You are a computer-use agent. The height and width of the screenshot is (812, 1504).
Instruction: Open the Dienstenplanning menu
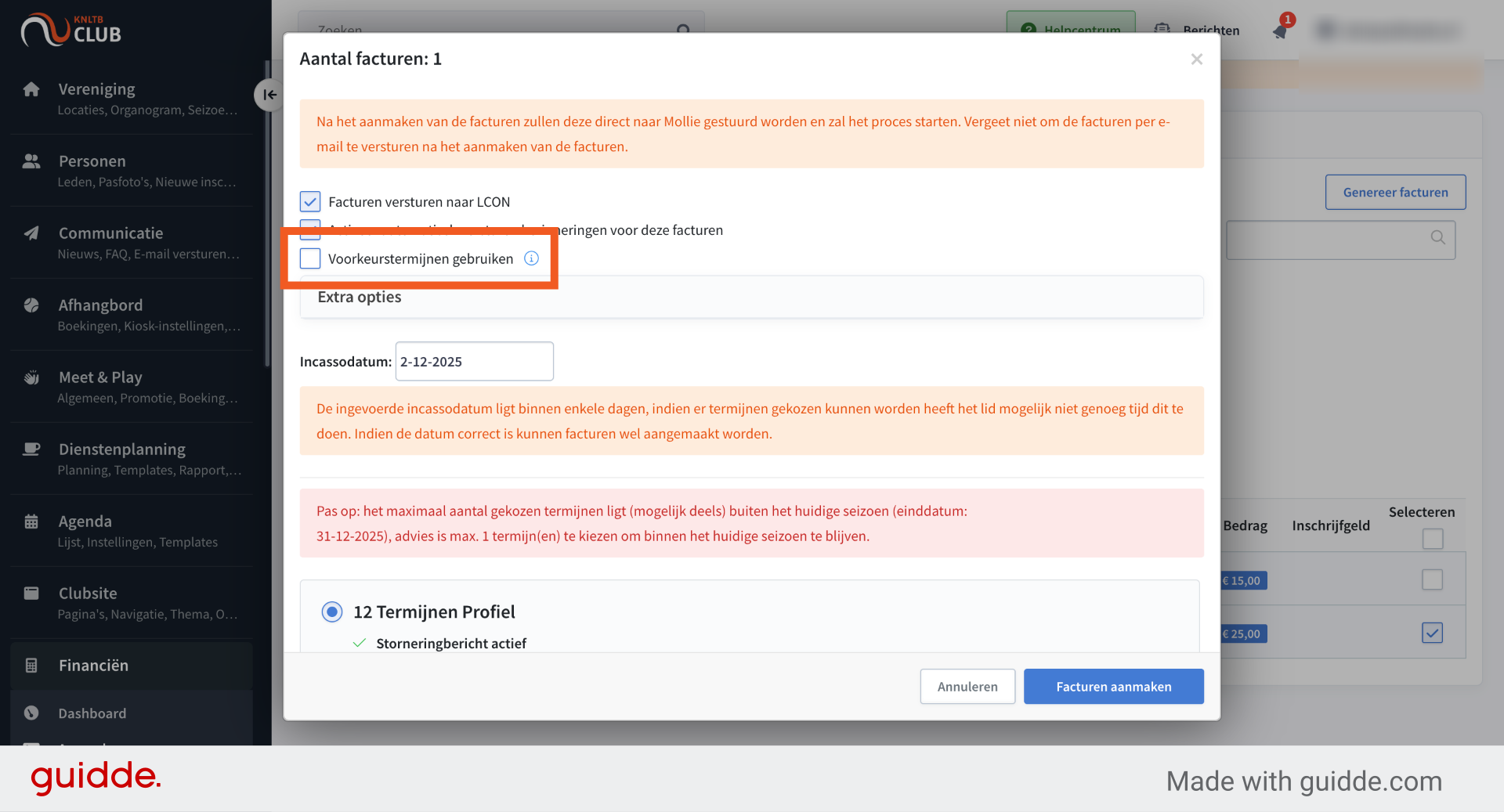point(132,458)
